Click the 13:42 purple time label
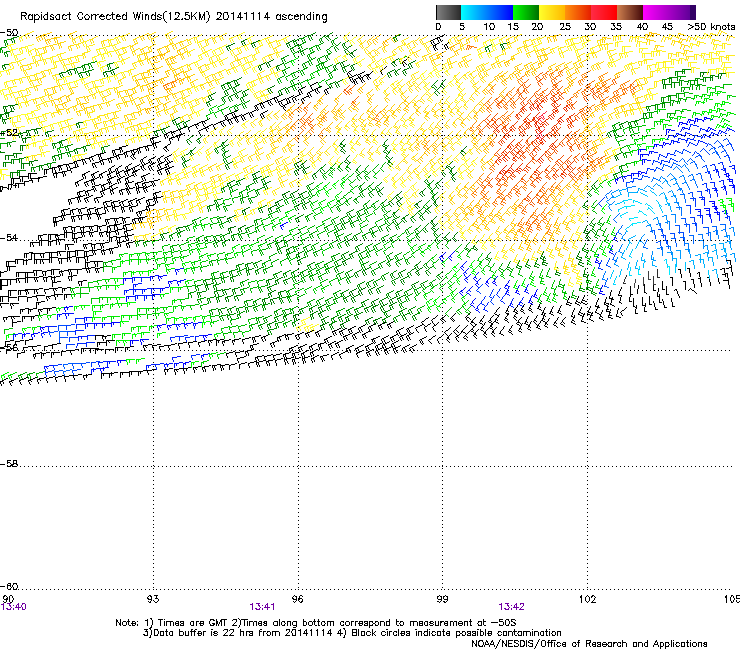Screen dimensions: 740x650 (512, 607)
